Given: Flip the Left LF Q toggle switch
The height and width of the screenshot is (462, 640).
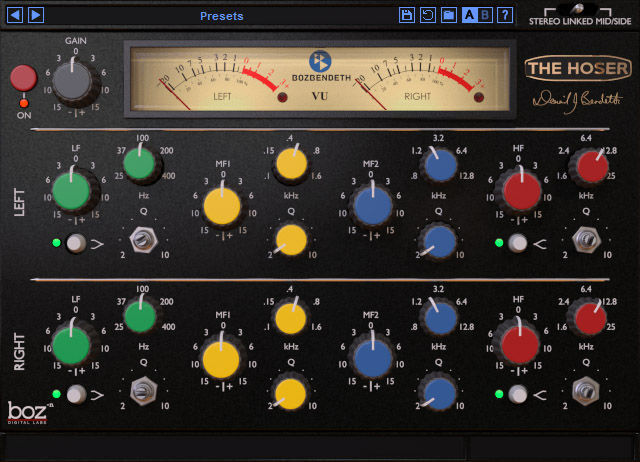Looking at the screenshot, I should point(143,241).
